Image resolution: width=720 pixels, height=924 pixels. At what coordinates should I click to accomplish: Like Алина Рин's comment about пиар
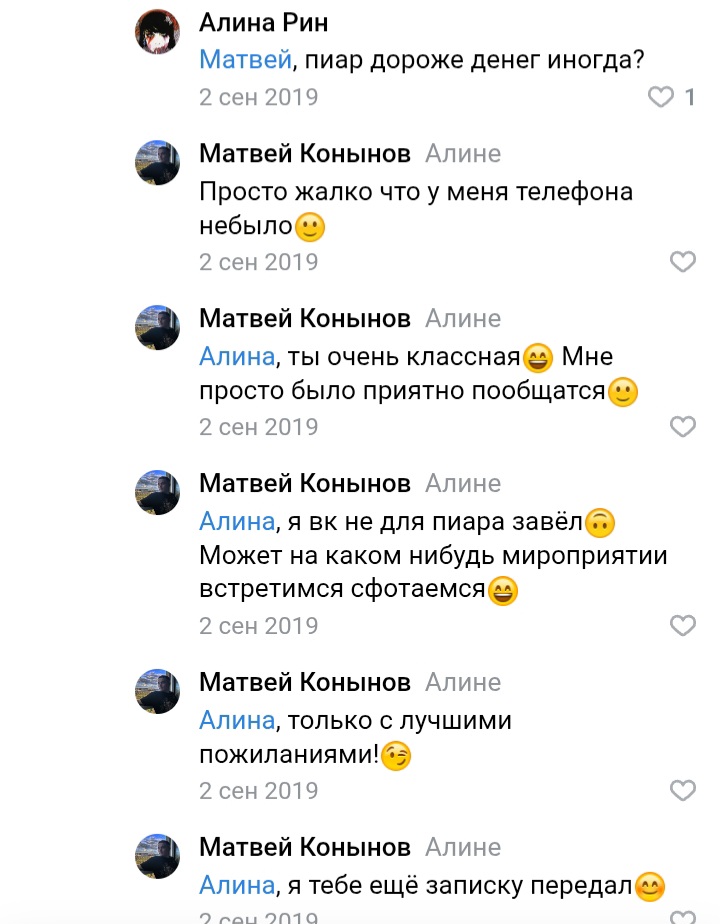point(662,97)
